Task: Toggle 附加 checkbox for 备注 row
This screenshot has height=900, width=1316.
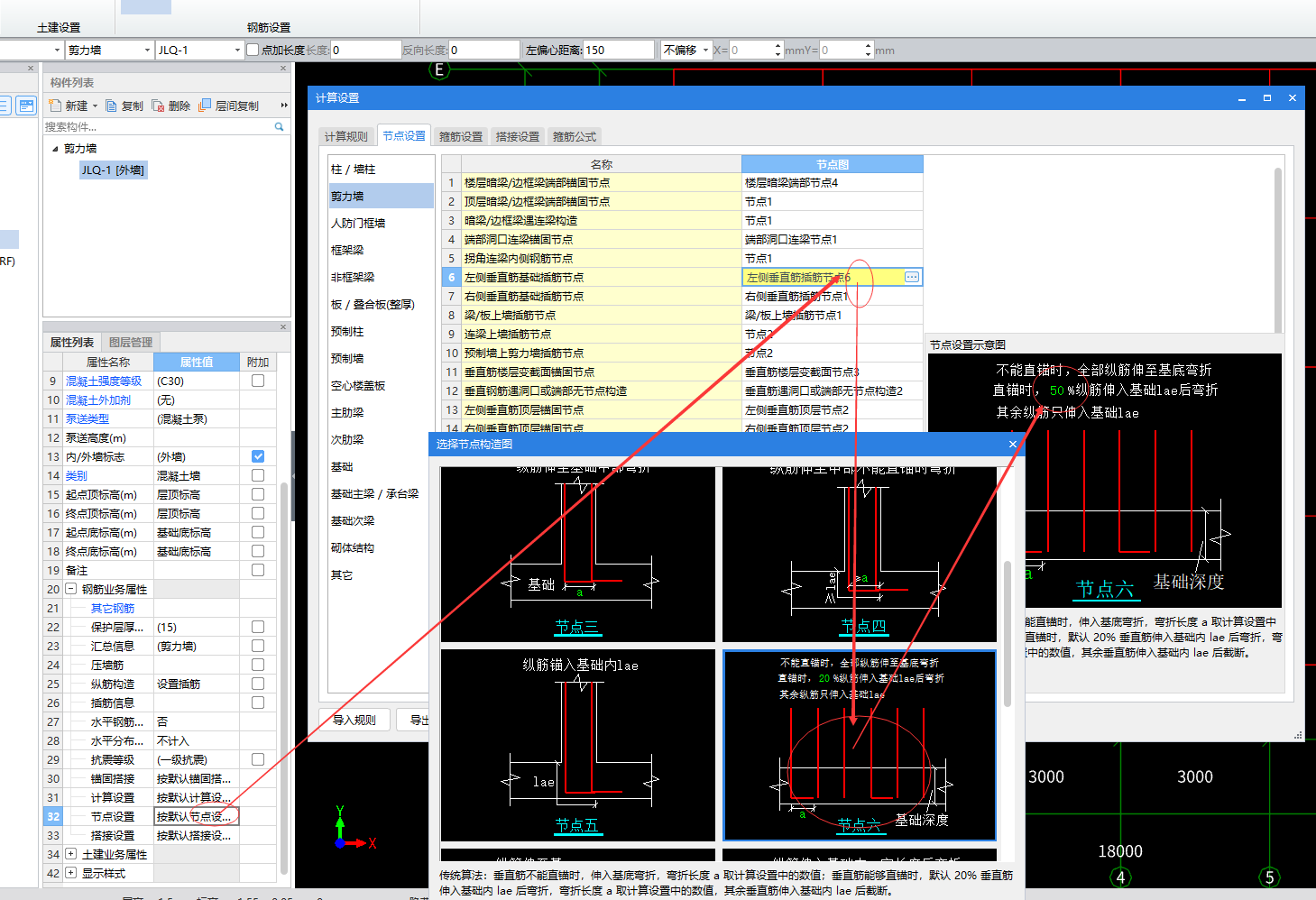Action: (258, 570)
